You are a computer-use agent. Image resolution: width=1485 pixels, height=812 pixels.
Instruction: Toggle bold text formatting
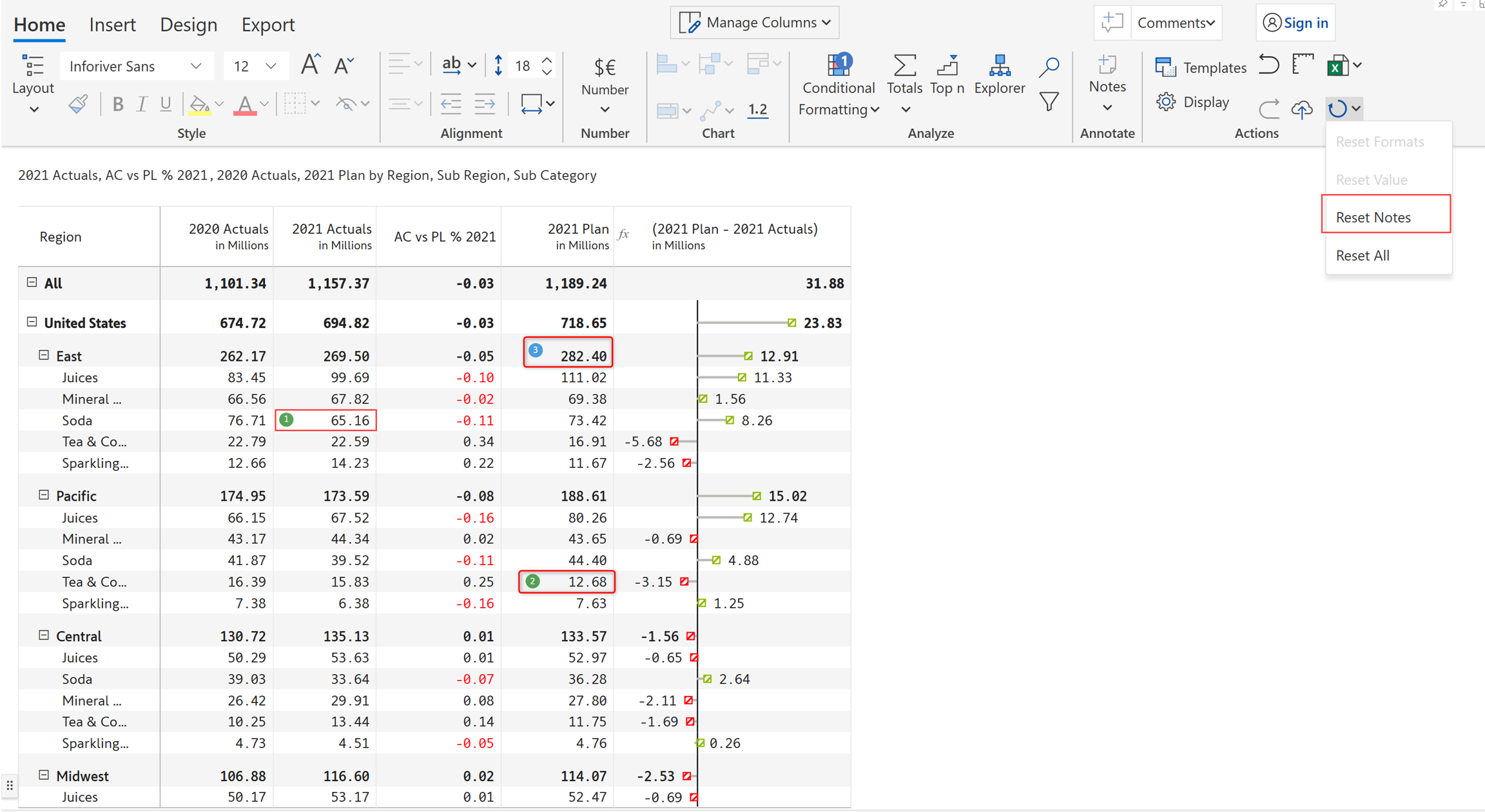pyautogui.click(x=117, y=104)
